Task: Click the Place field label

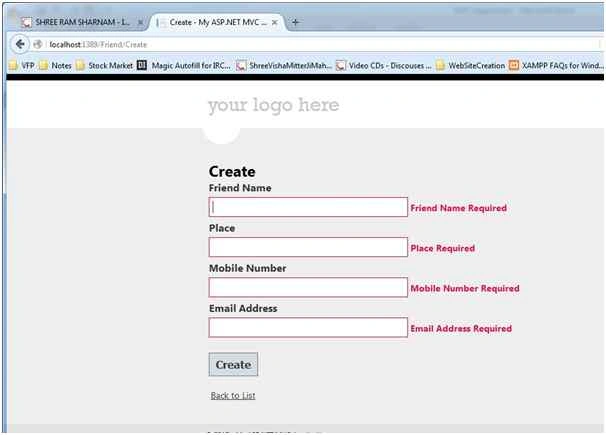Action: (222, 228)
